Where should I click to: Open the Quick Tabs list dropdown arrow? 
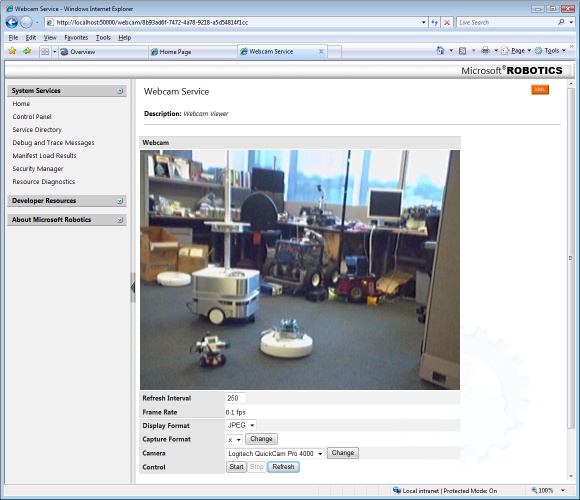55,51
